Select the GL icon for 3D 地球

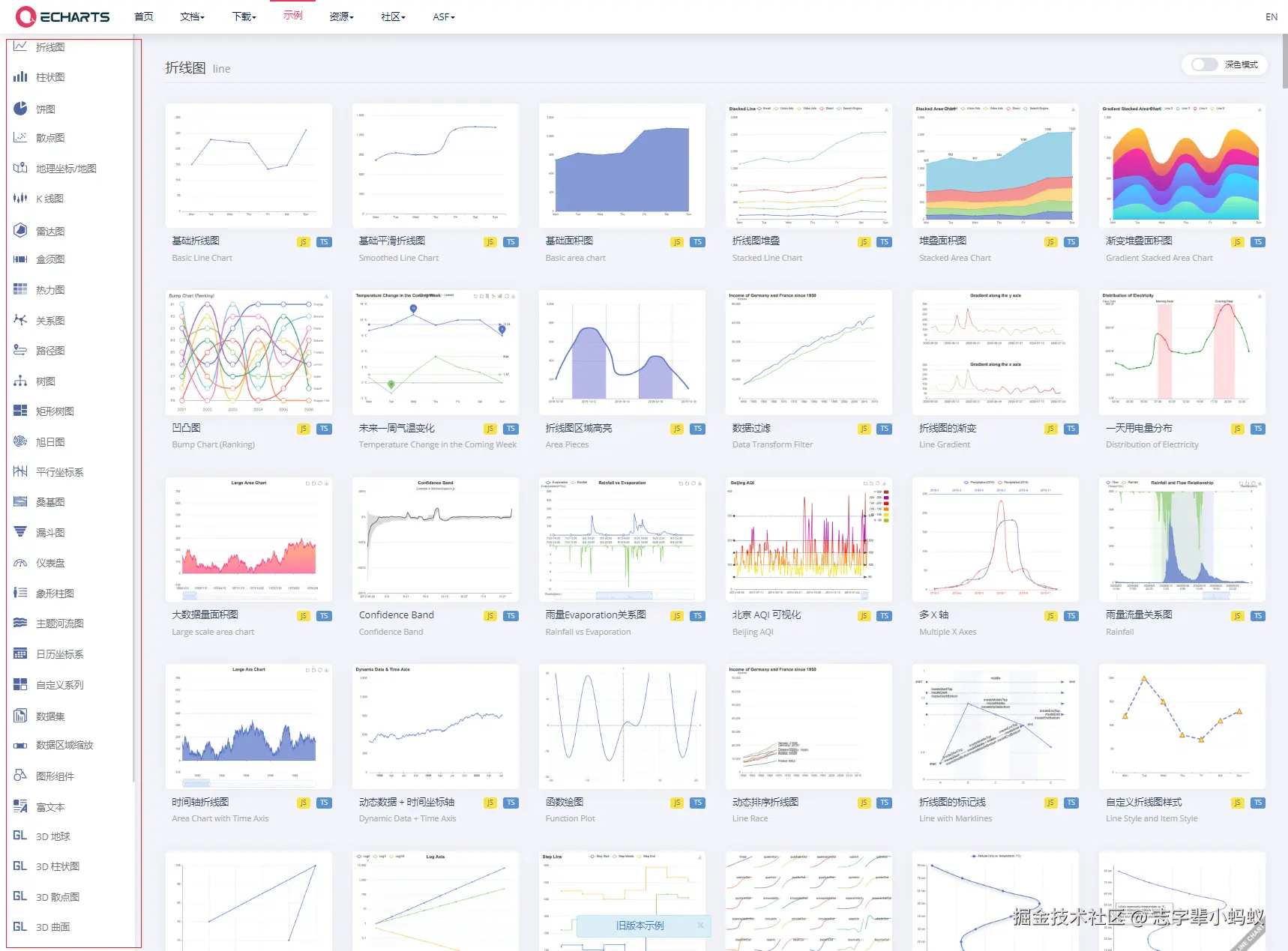20,836
